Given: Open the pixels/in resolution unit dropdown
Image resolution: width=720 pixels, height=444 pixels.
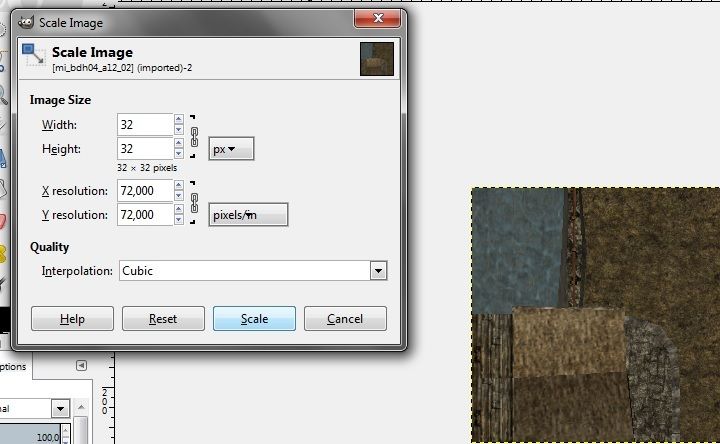Looking at the screenshot, I should pyautogui.click(x=247, y=215).
